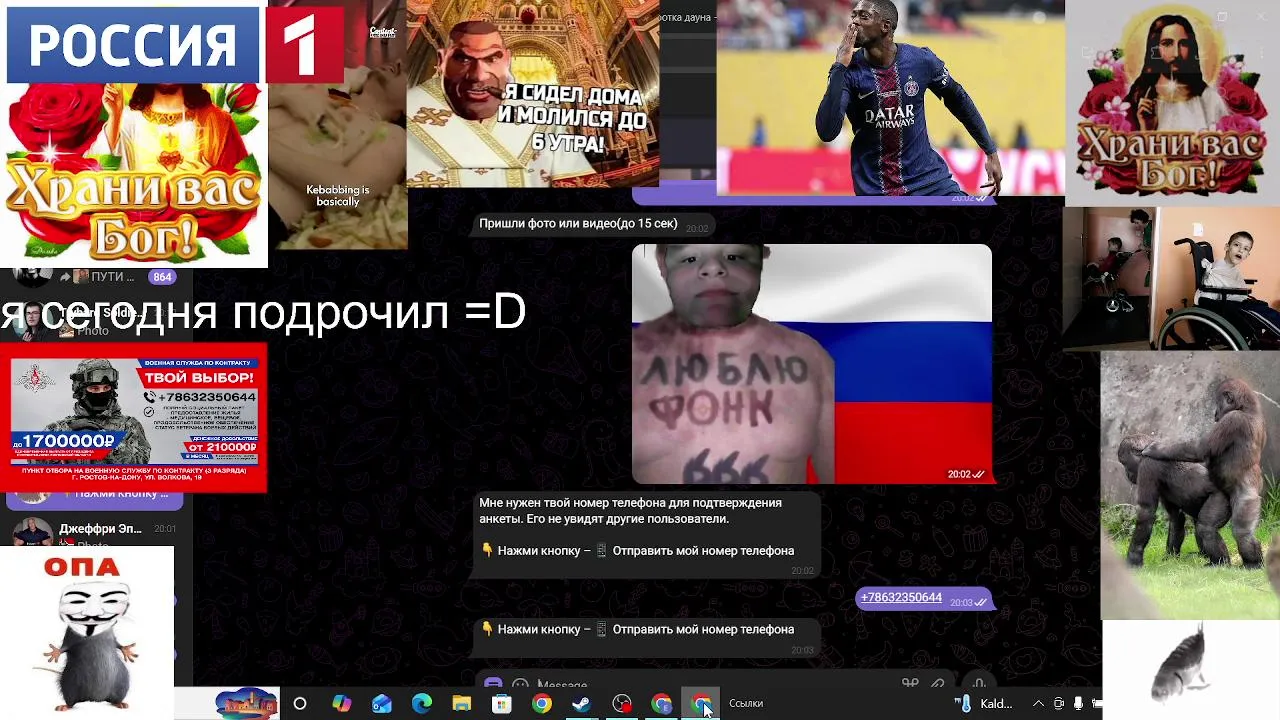Viewport: 1280px width, 720px height.
Task: Click the 'Храни вас Бог!' image in the screen corner
Action: point(1172,103)
